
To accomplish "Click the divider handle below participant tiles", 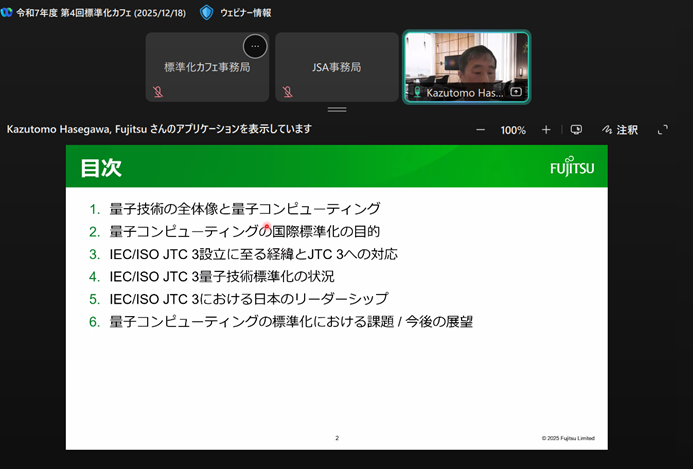I will [x=337, y=109].
